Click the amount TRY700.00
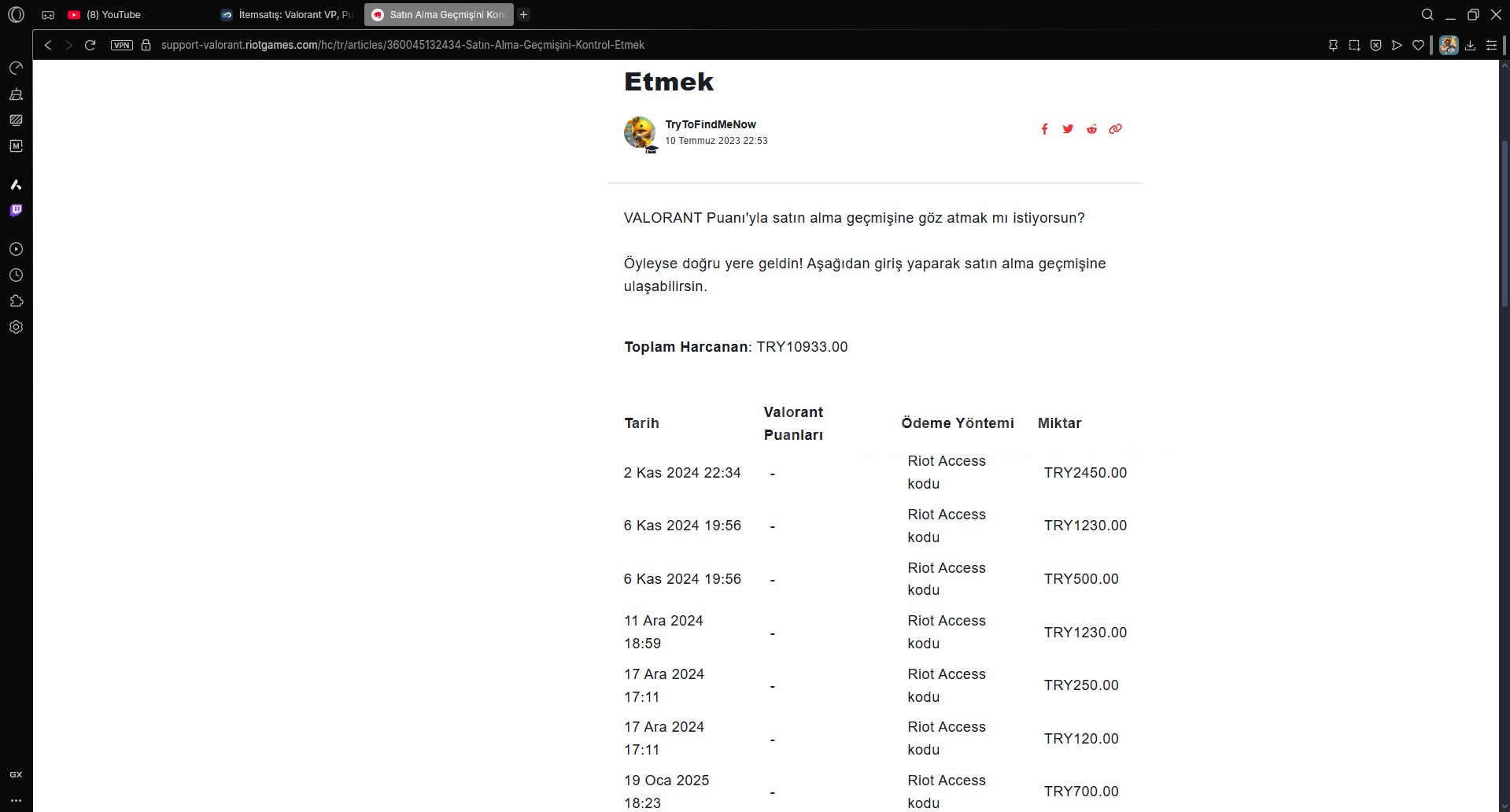This screenshot has height=812, width=1510. [x=1081, y=792]
